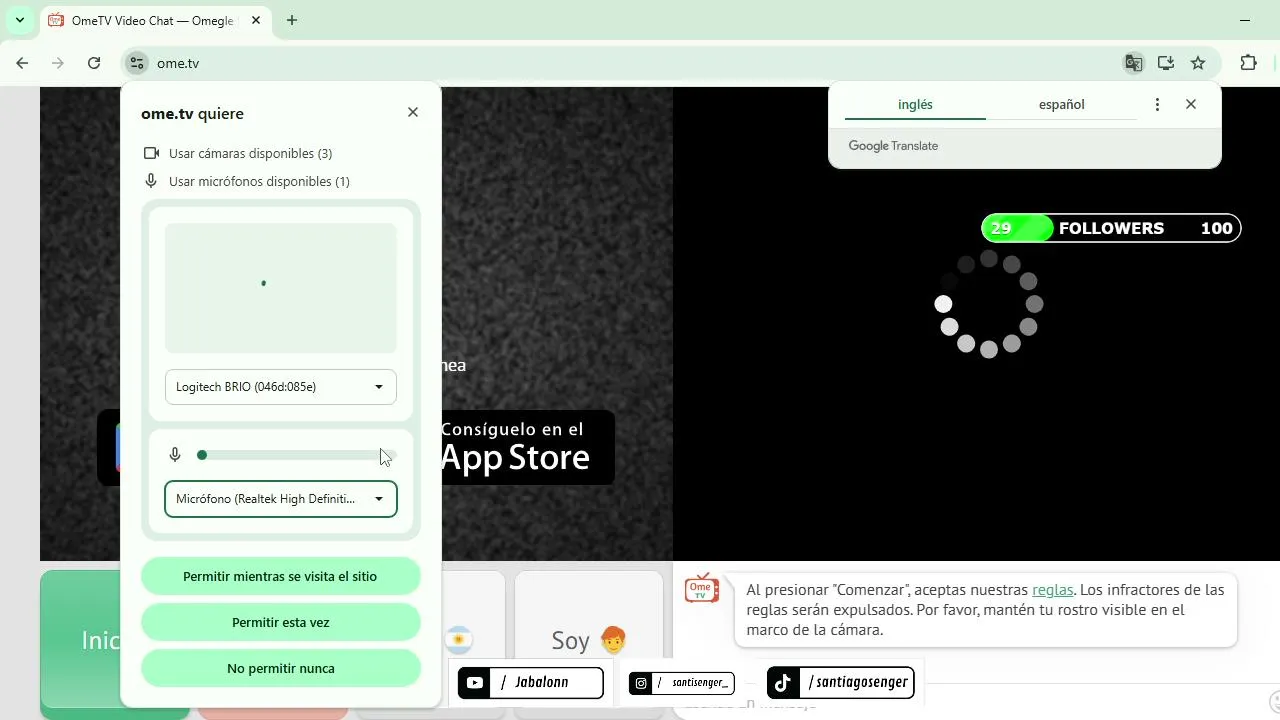This screenshot has width=1280, height=720.
Task: Open the tab search dropdown arrow
Action: point(19,20)
